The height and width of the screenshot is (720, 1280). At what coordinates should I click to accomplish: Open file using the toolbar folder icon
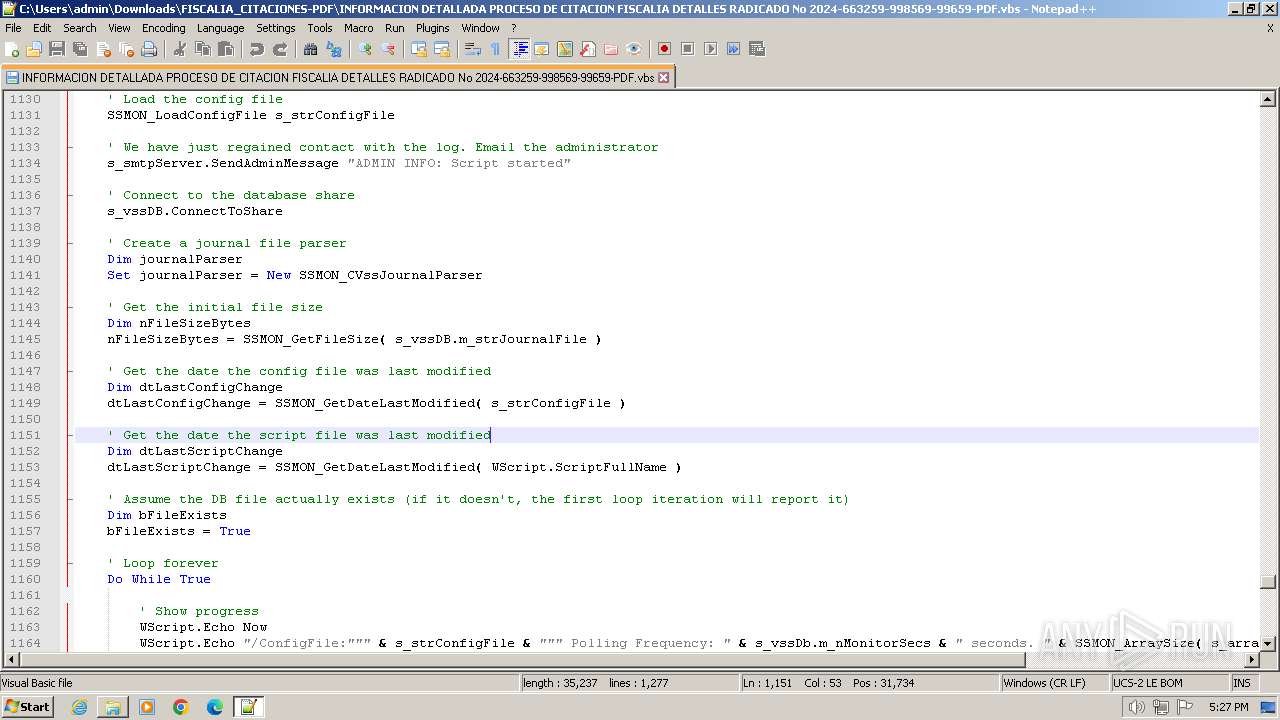click(35, 49)
